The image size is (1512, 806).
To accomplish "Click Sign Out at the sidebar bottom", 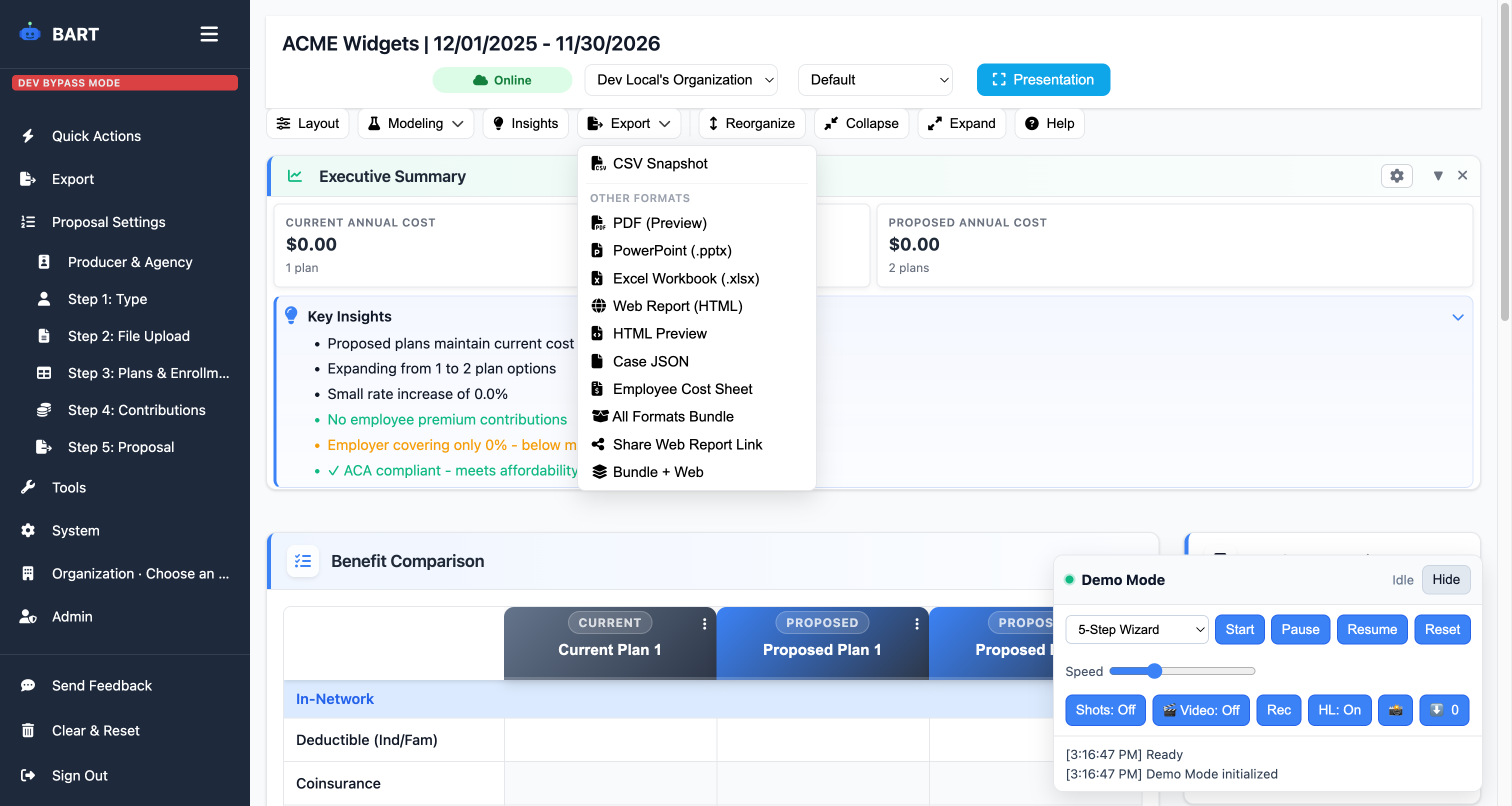I will (79, 775).
